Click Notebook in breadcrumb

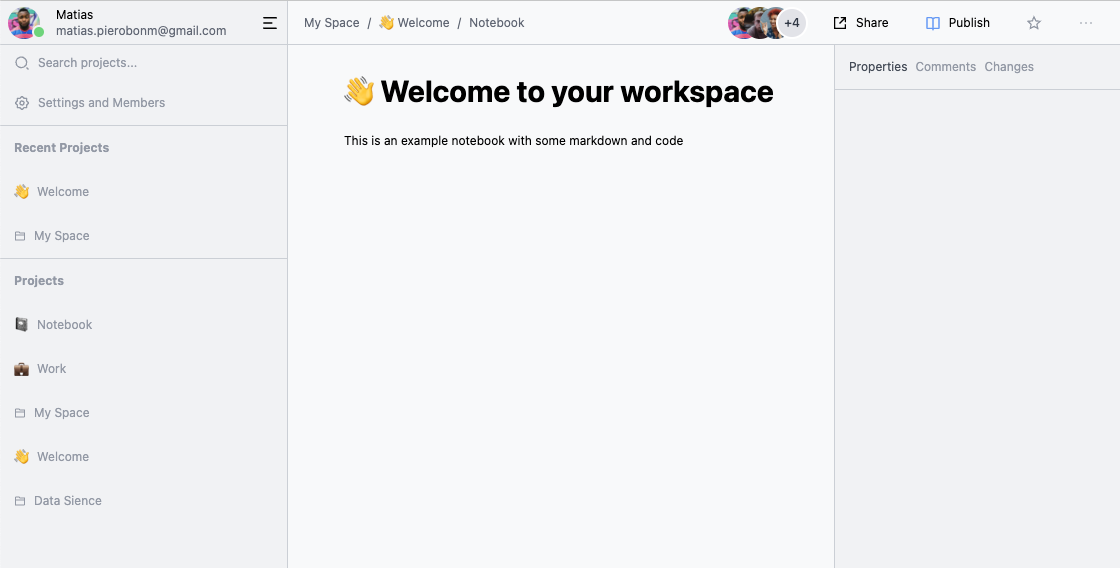[496, 23]
